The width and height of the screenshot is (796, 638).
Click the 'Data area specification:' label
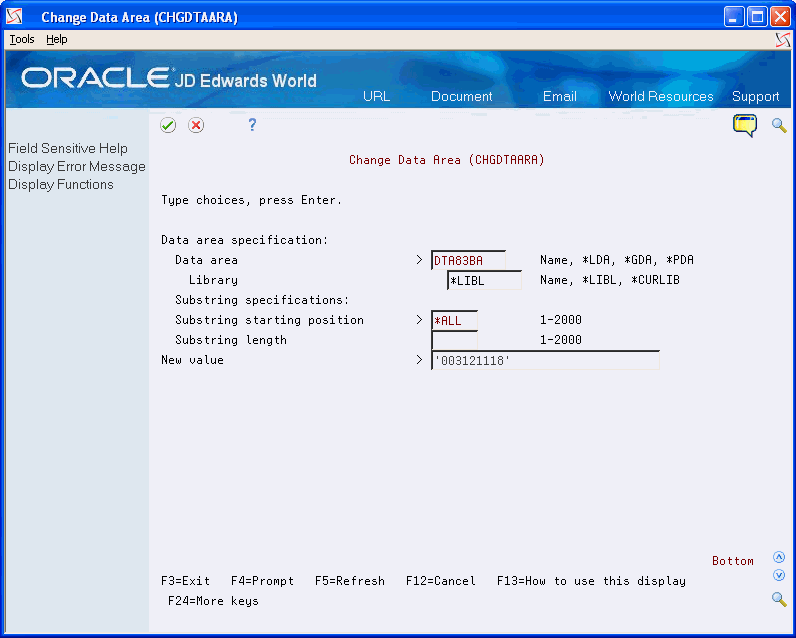(245, 240)
